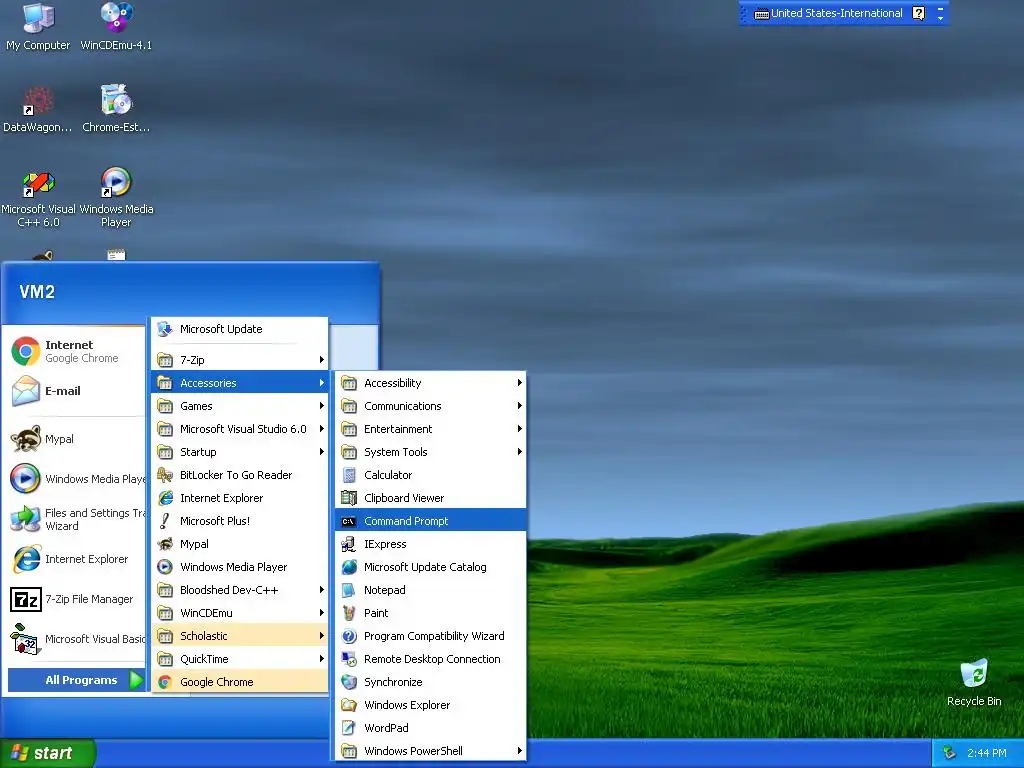Click the Microsoft Visual Basic icon
Screen dimensions: 1024x768
point(25,639)
